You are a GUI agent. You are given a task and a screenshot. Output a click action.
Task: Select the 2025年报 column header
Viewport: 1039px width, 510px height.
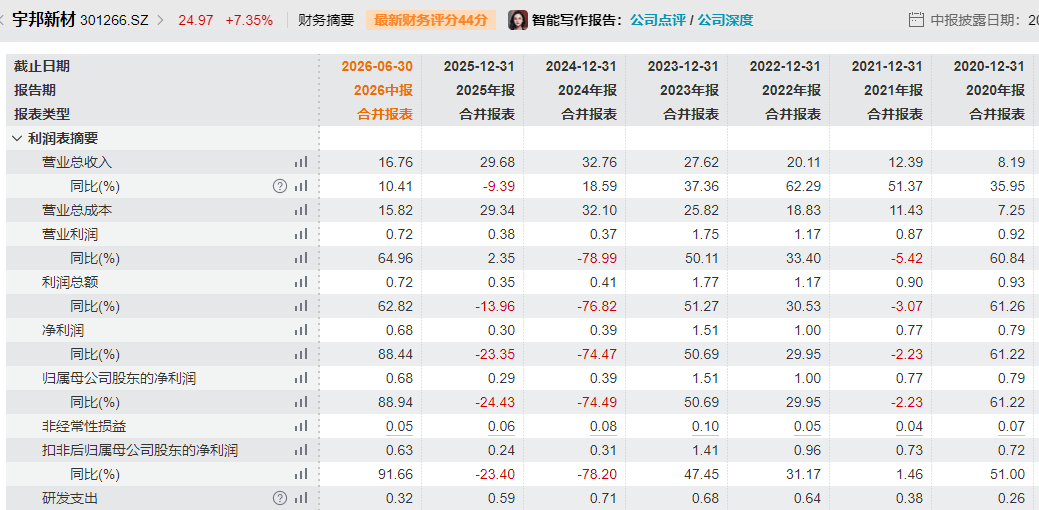click(487, 90)
